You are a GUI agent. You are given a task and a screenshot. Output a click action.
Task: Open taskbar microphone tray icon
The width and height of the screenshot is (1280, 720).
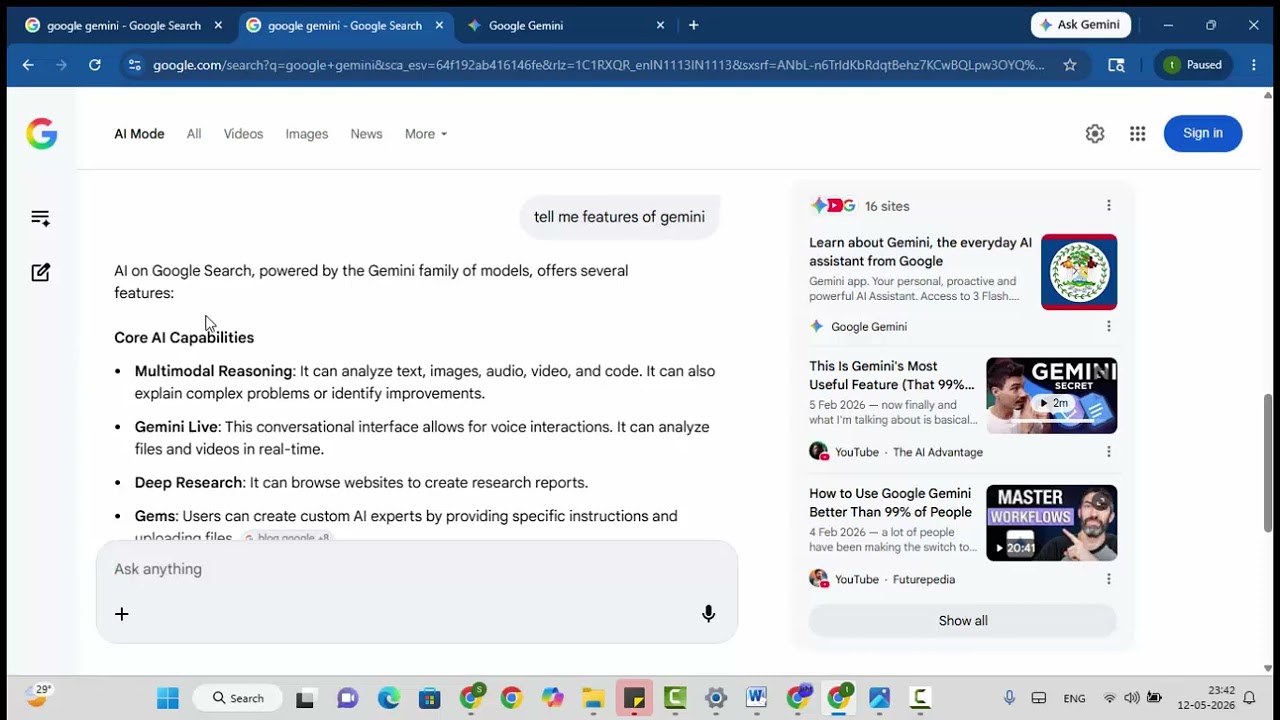(x=1009, y=698)
